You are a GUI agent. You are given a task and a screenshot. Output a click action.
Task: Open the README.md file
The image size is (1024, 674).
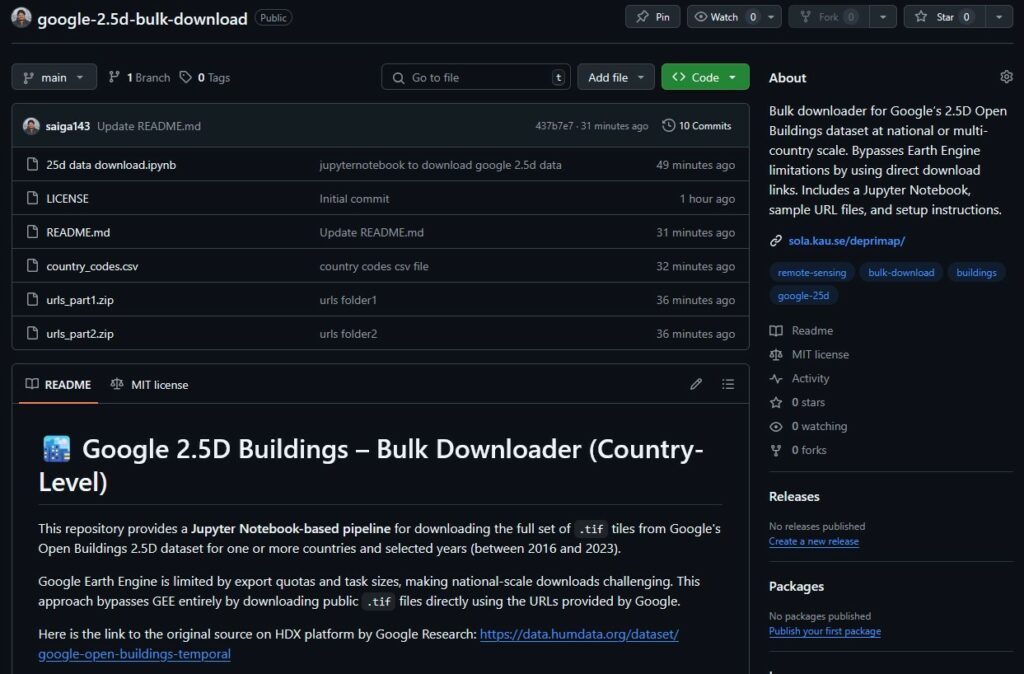(78, 233)
